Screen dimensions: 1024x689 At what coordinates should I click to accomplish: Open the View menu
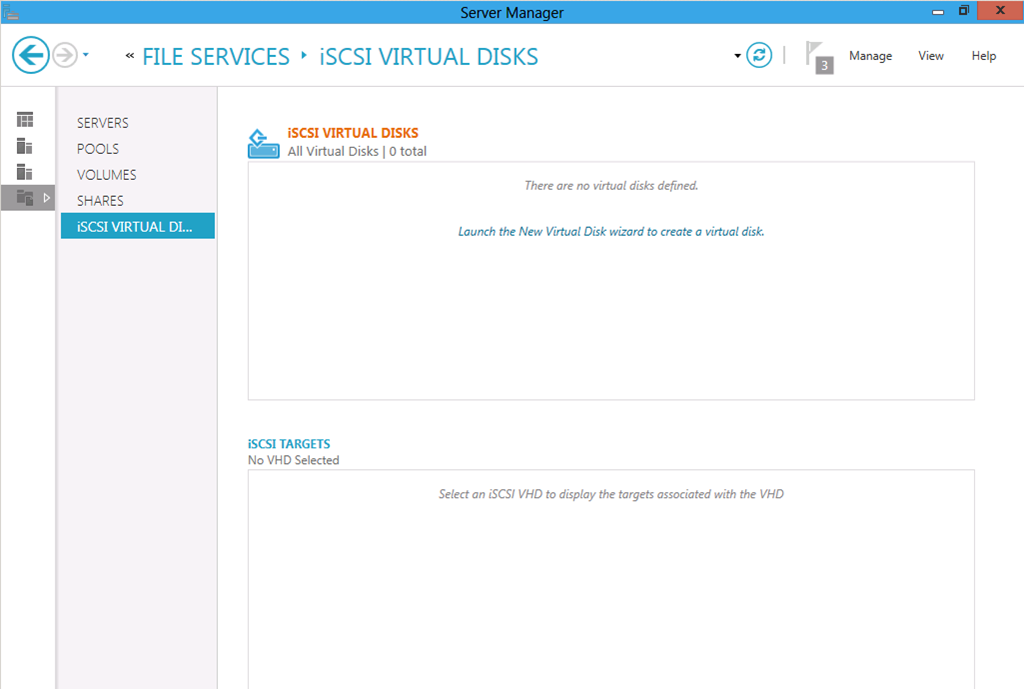point(931,56)
